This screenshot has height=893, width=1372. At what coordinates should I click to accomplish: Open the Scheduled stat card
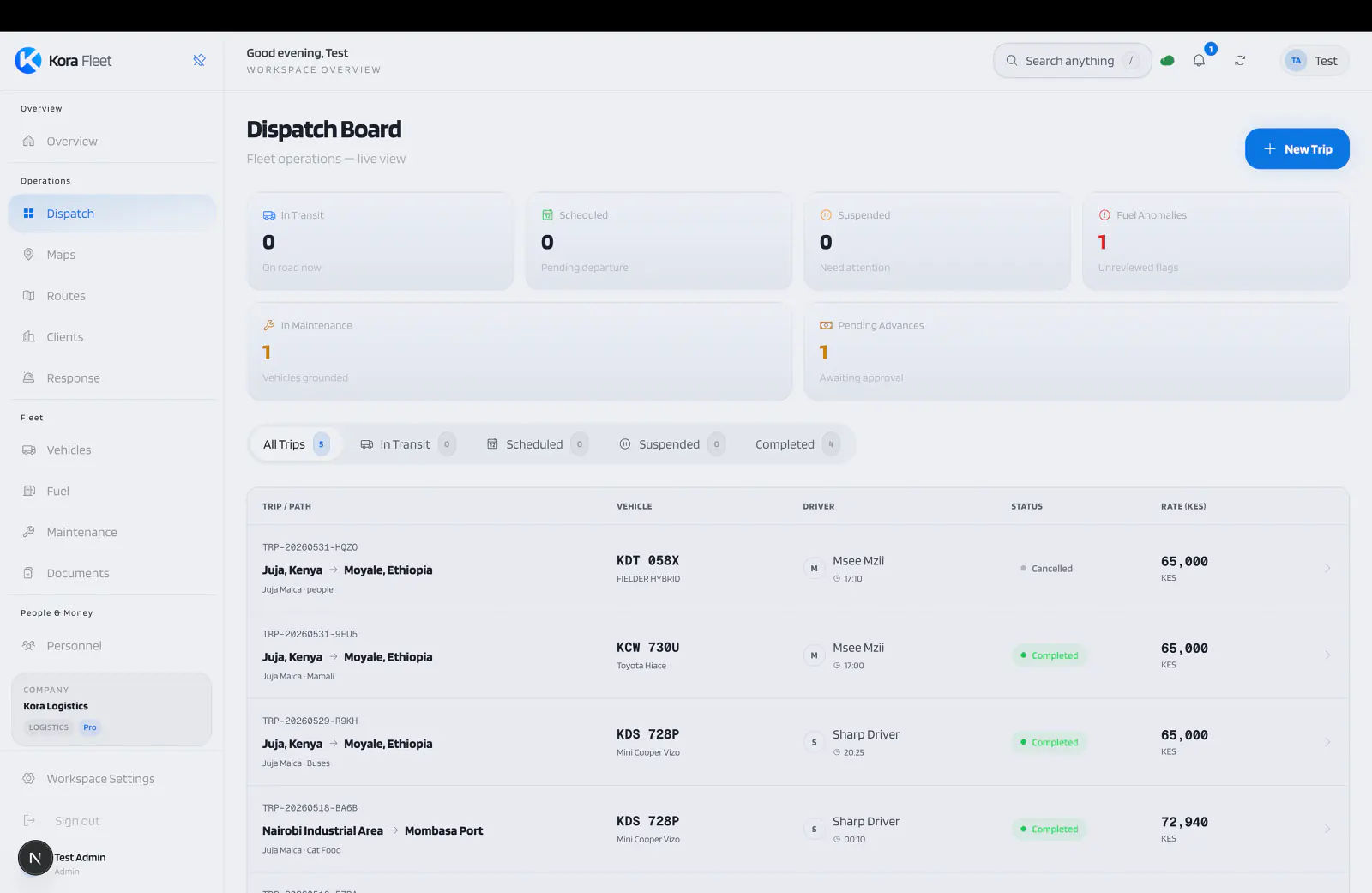[659, 241]
